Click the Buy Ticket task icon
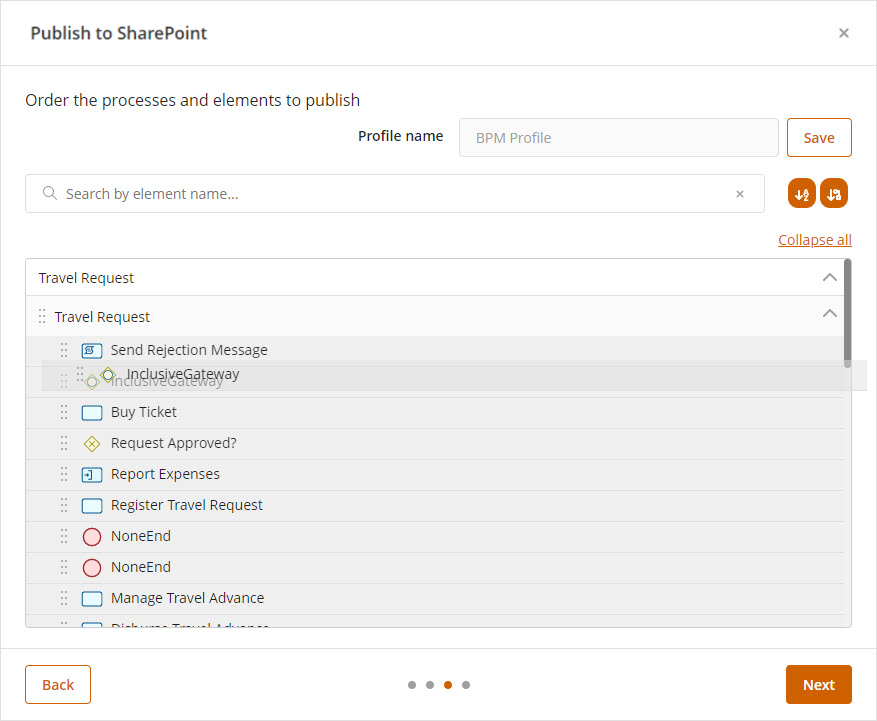Viewport: 877px width, 721px height. (x=92, y=412)
